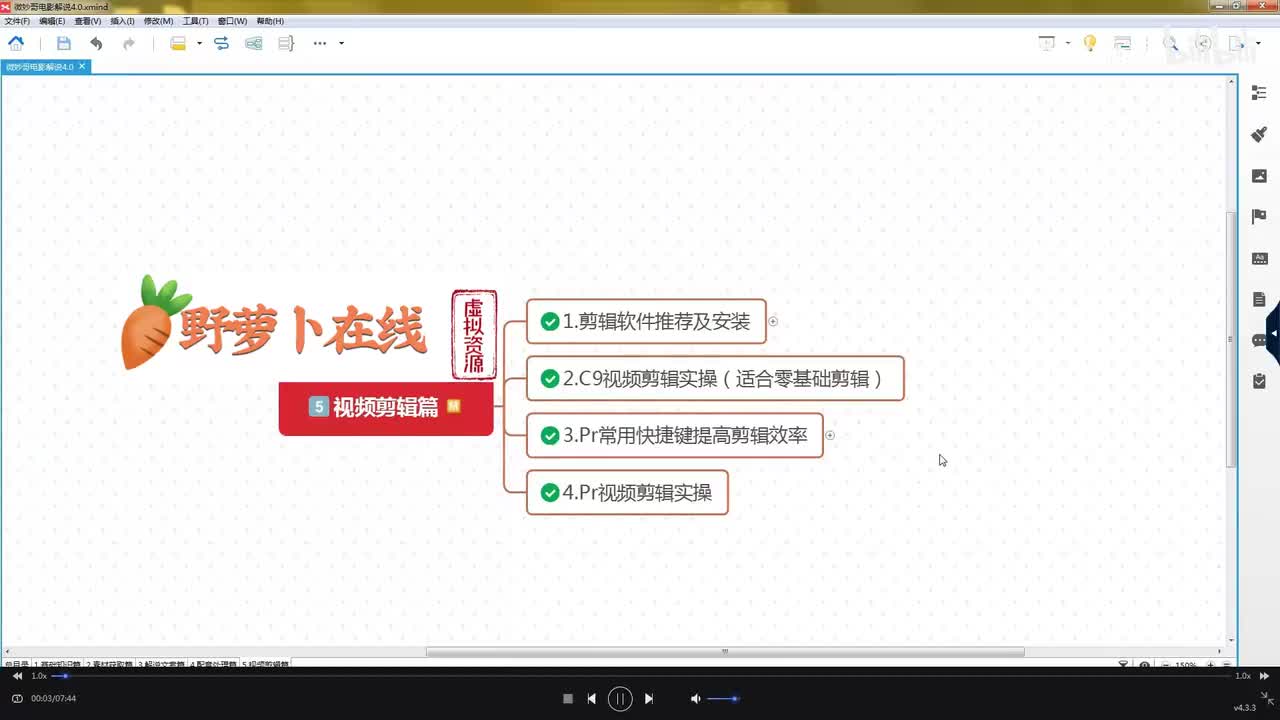Click the Home icon in the toolbar
1280x720 pixels.
[16, 43]
